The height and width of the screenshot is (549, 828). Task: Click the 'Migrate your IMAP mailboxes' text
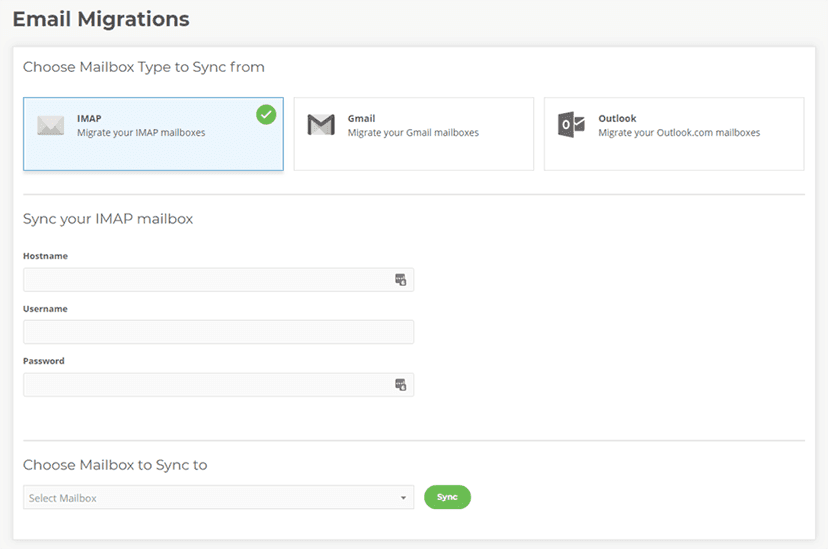point(141,132)
